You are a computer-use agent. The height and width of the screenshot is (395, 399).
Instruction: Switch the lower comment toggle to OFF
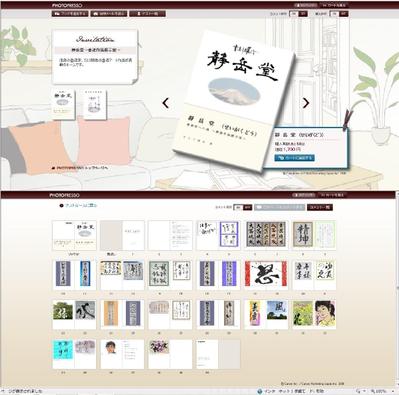[247, 207]
